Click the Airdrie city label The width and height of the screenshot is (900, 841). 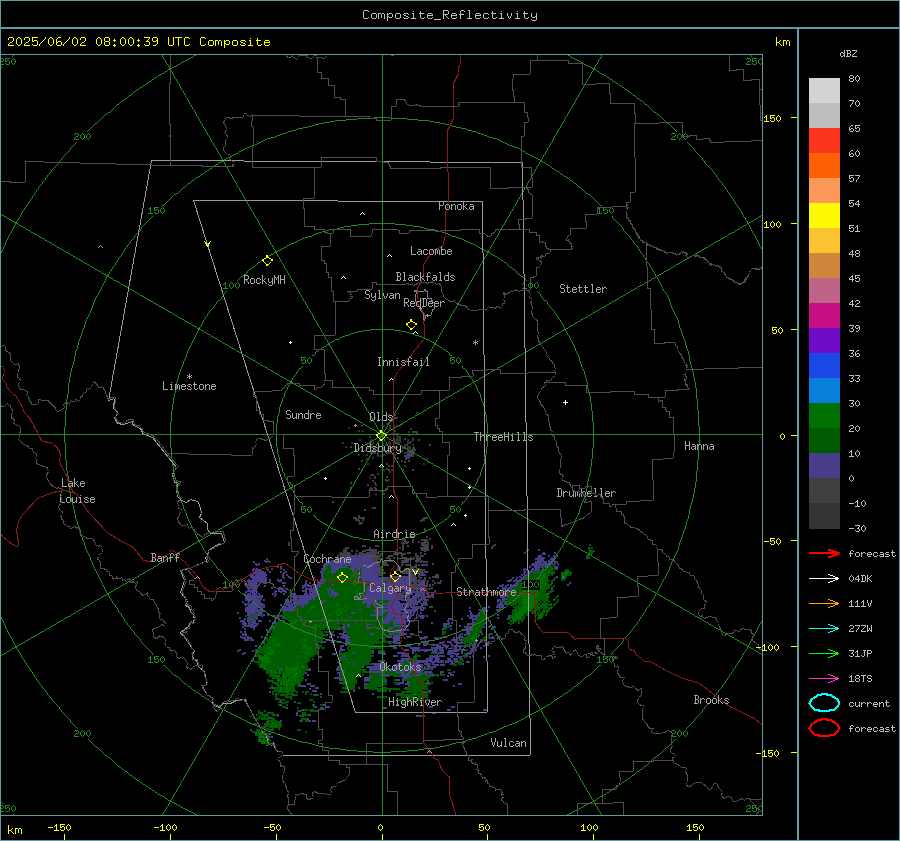[394, 534]
